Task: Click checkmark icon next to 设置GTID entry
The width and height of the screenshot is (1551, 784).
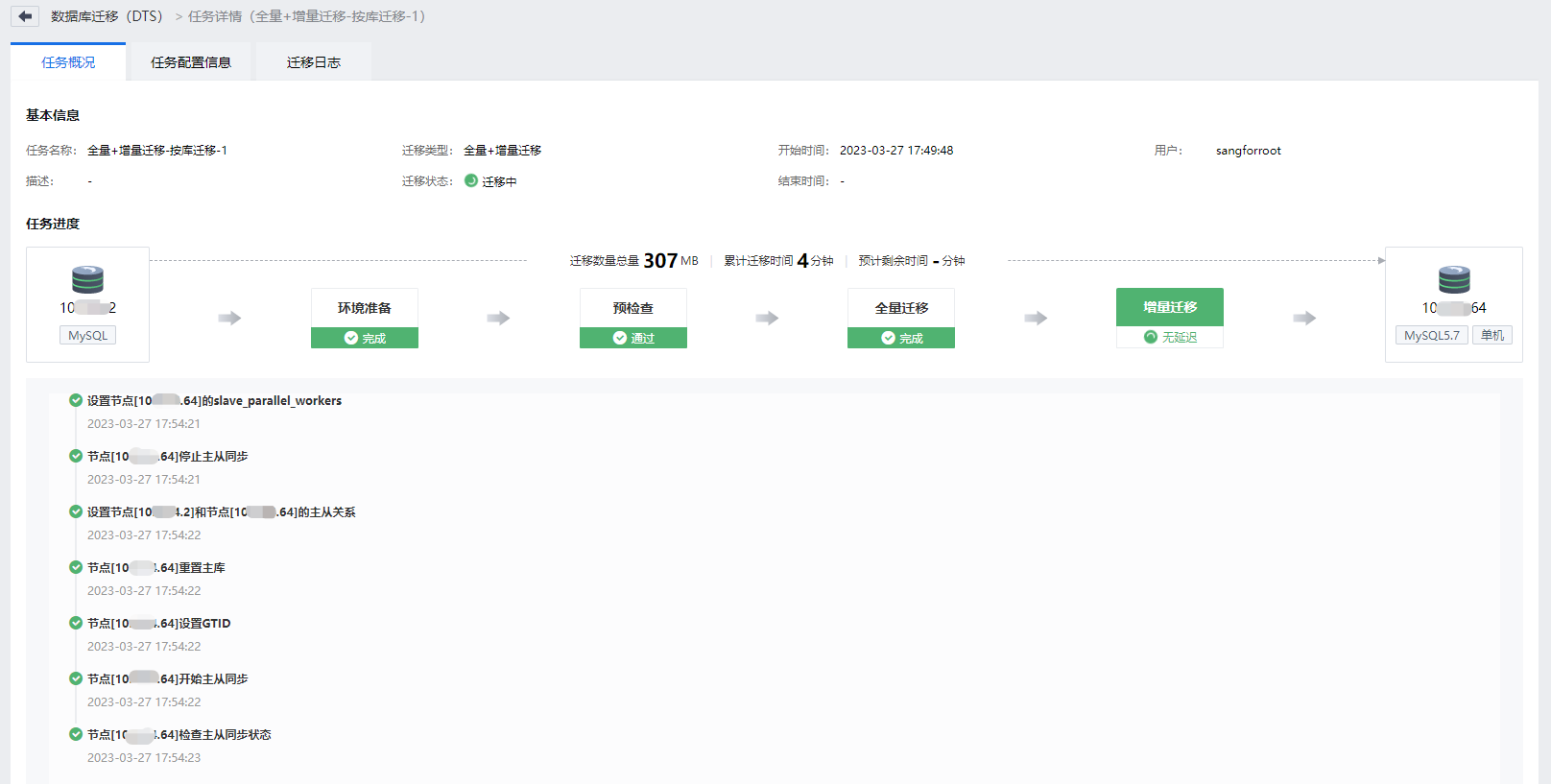Action: (76, 623)
